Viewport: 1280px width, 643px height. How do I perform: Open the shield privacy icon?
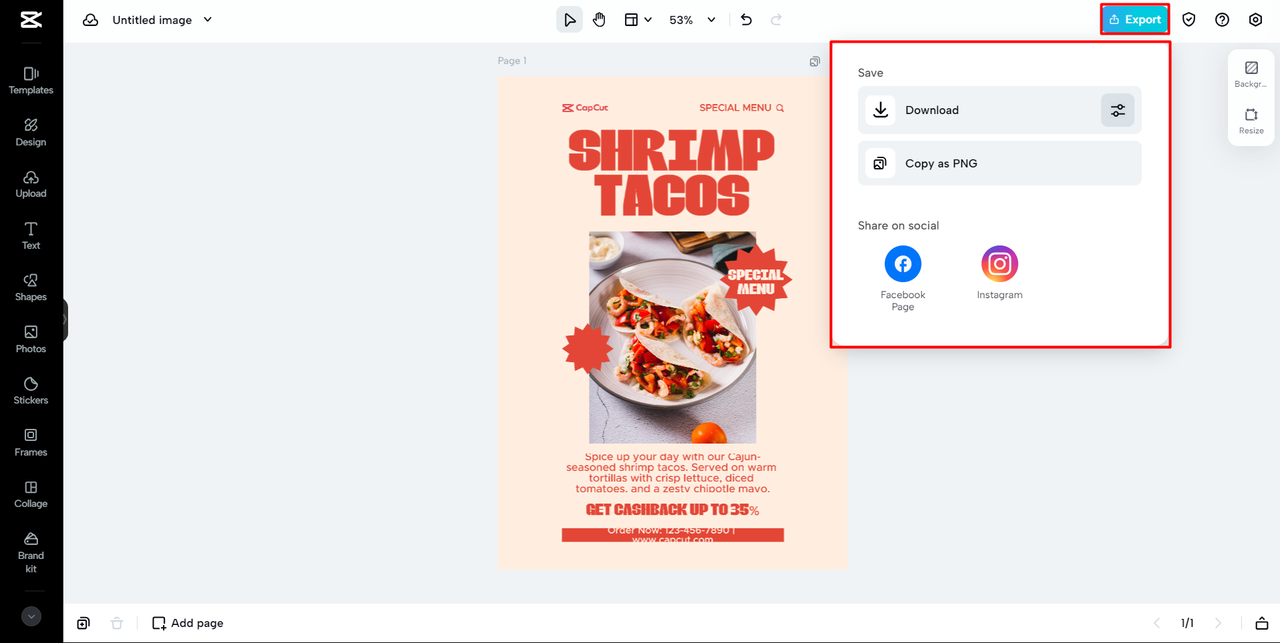1189,20
